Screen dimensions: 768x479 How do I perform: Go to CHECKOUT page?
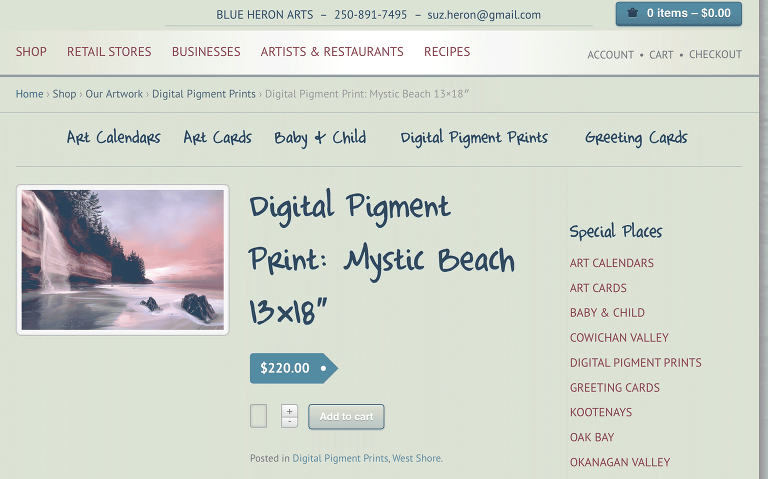coord(716,54)
